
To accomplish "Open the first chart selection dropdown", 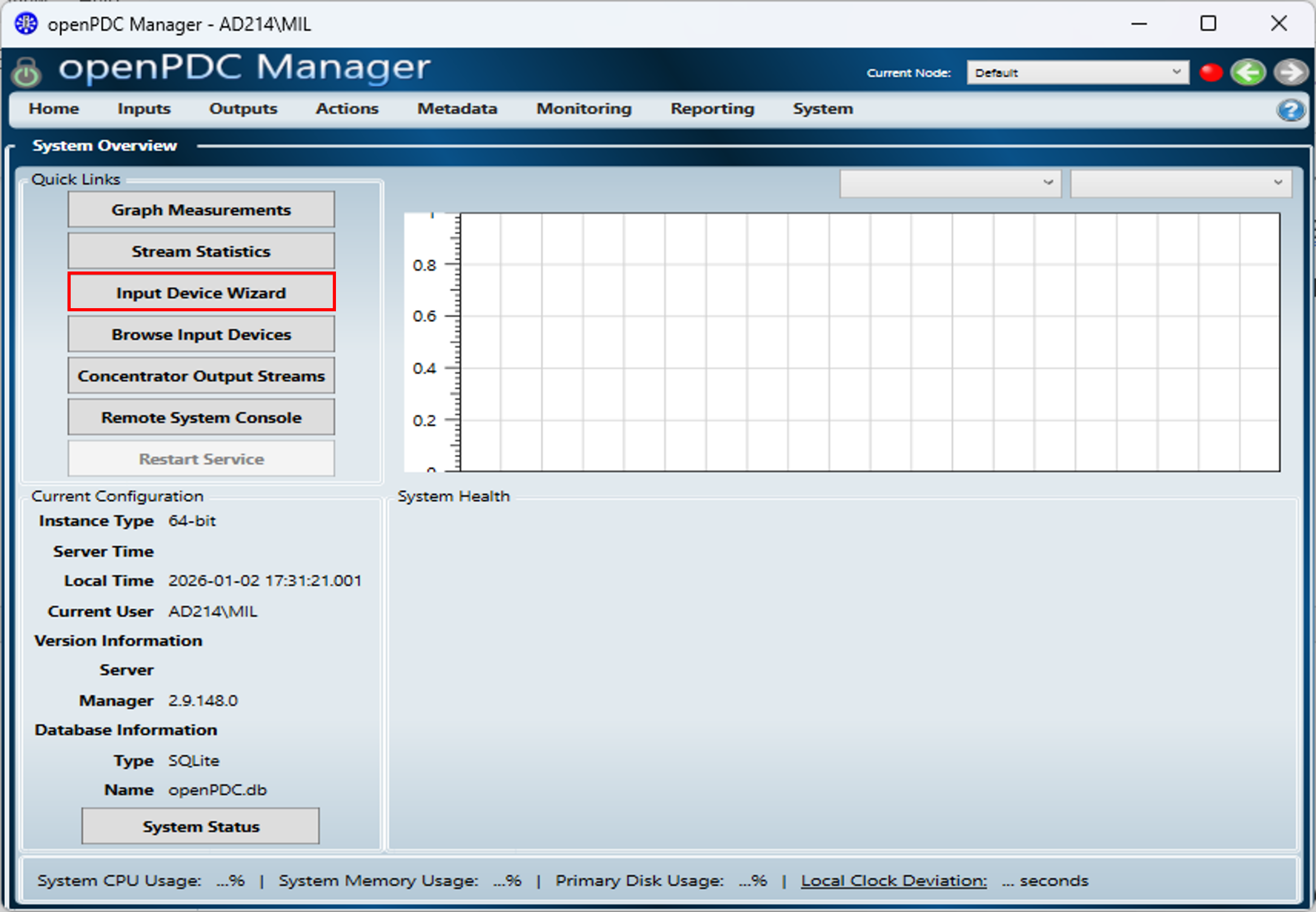I will click(950, 183).
